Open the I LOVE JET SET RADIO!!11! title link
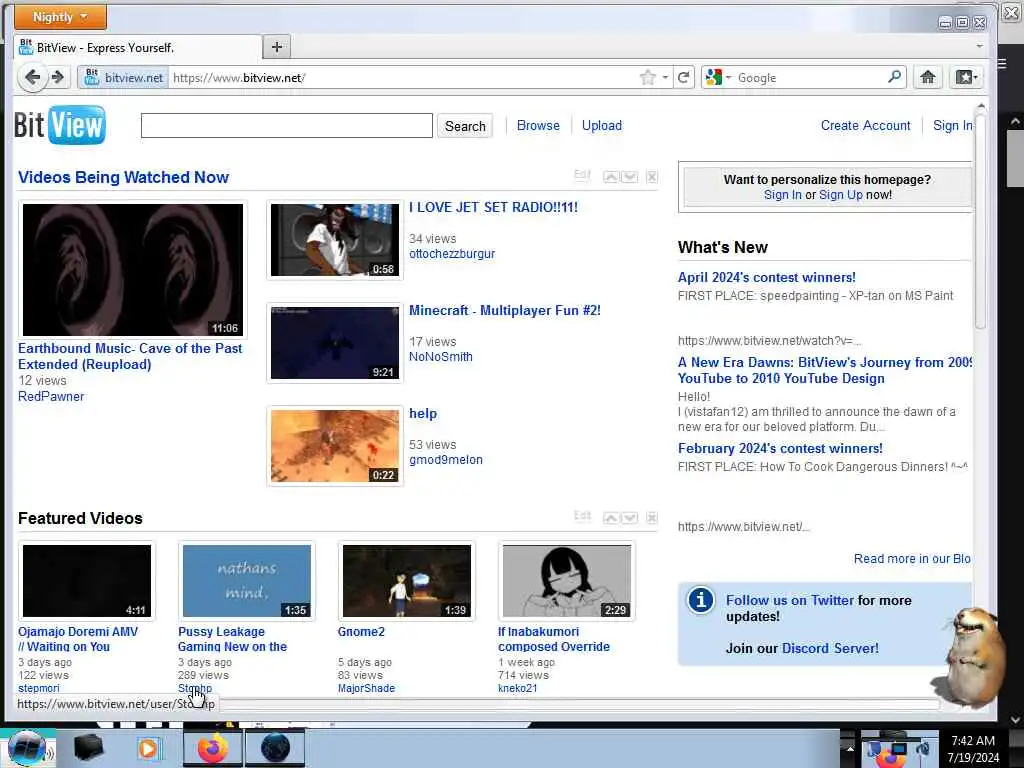This screenshot has height=768, width=1024. pos(493,207)
